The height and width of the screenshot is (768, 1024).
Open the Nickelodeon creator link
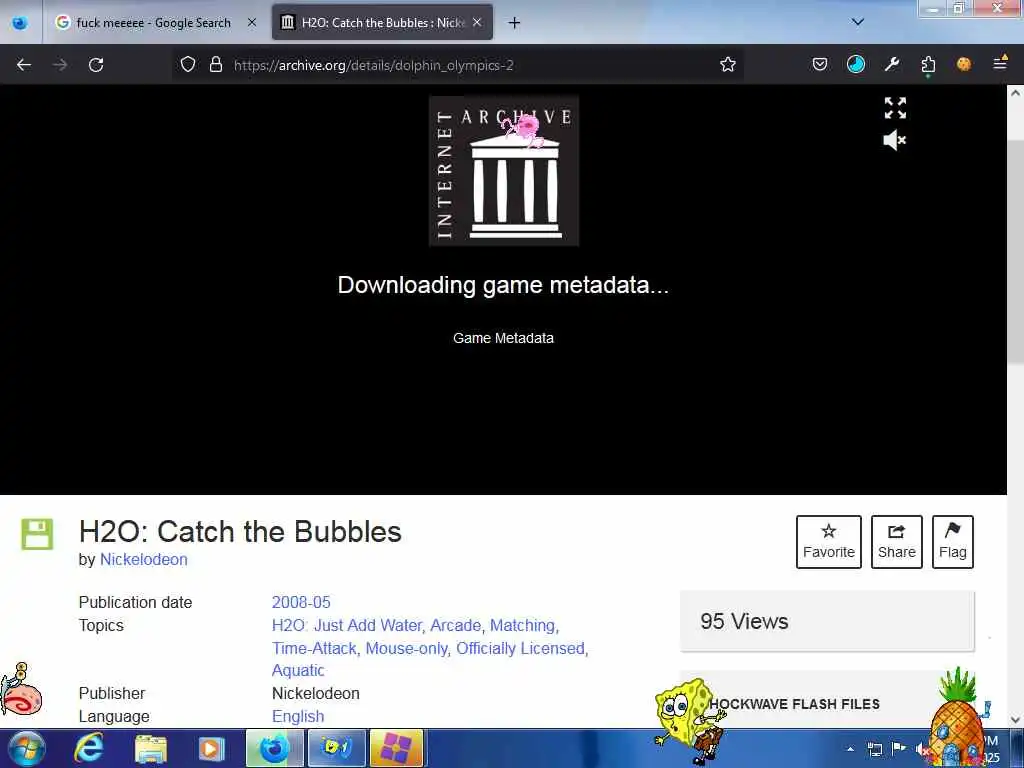(x=143, y=560)
